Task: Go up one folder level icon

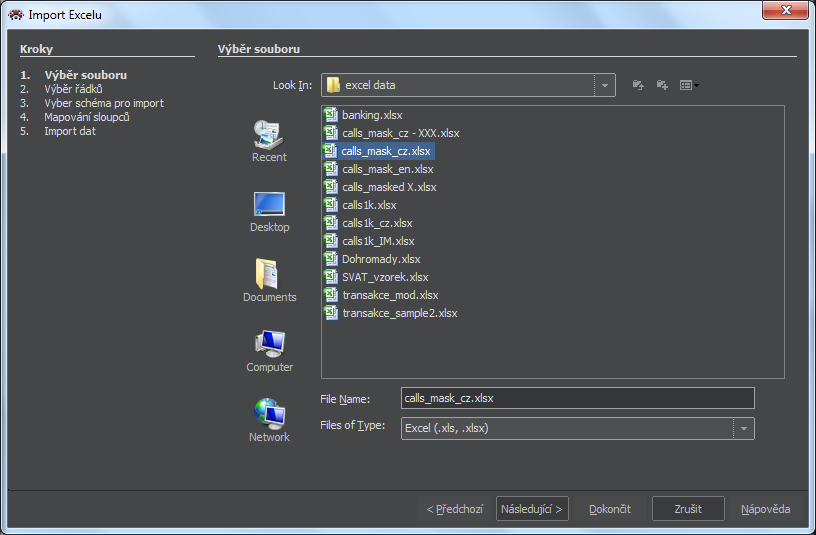Action: point(638,85)
